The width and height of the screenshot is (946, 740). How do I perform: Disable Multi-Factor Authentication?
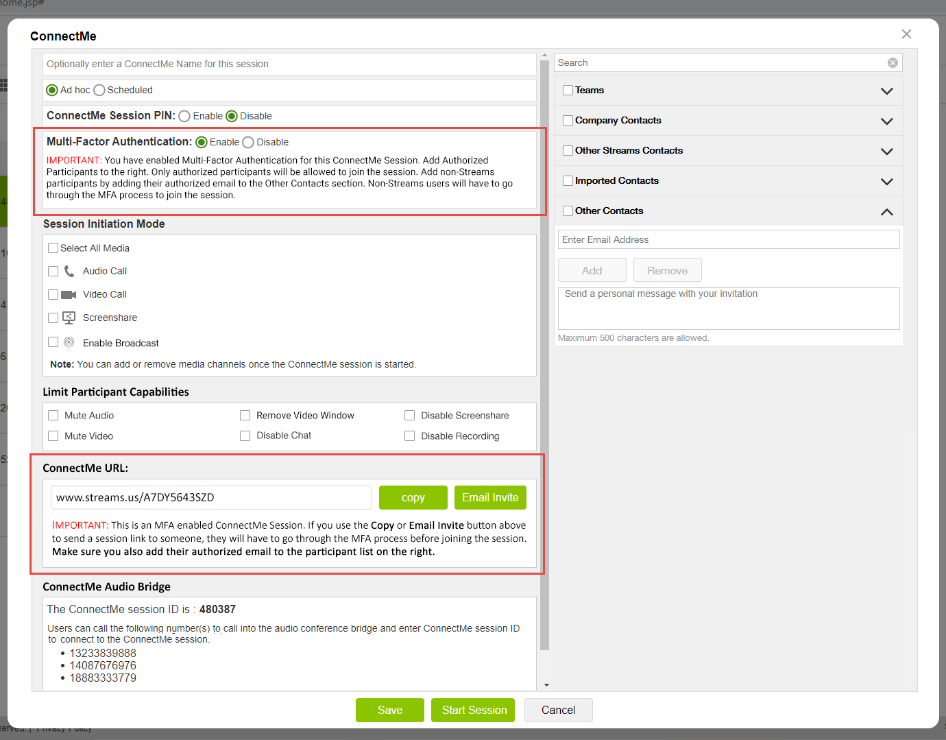pyautogui.click(x=248, y=142)
